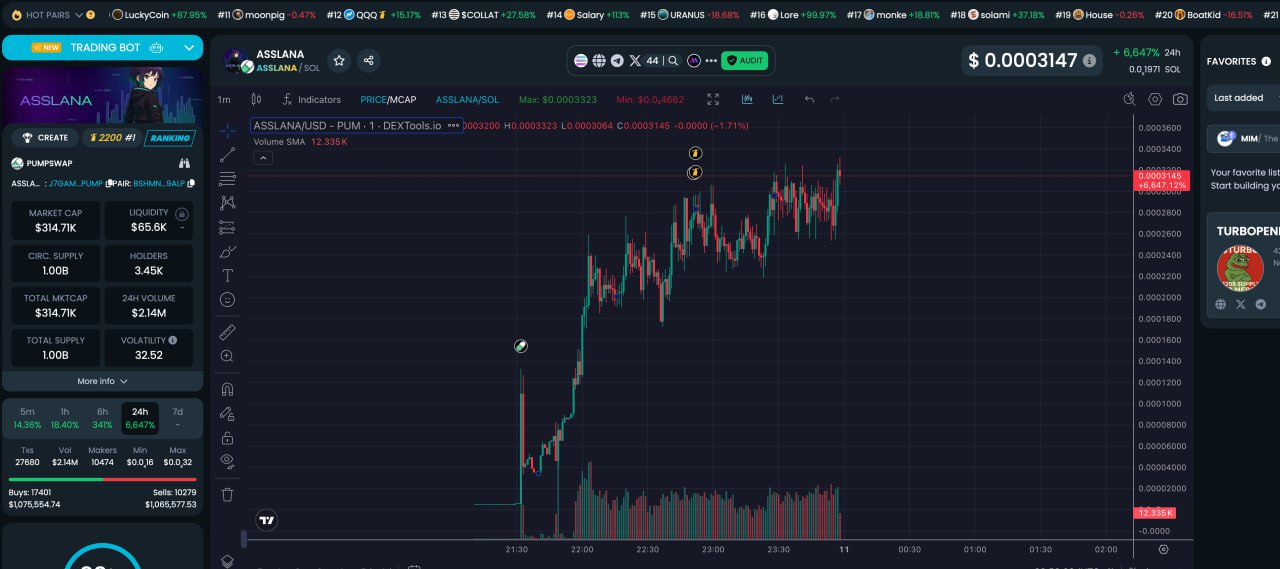
Task: Select the trend line drawing tool
Action: (227, 154)
